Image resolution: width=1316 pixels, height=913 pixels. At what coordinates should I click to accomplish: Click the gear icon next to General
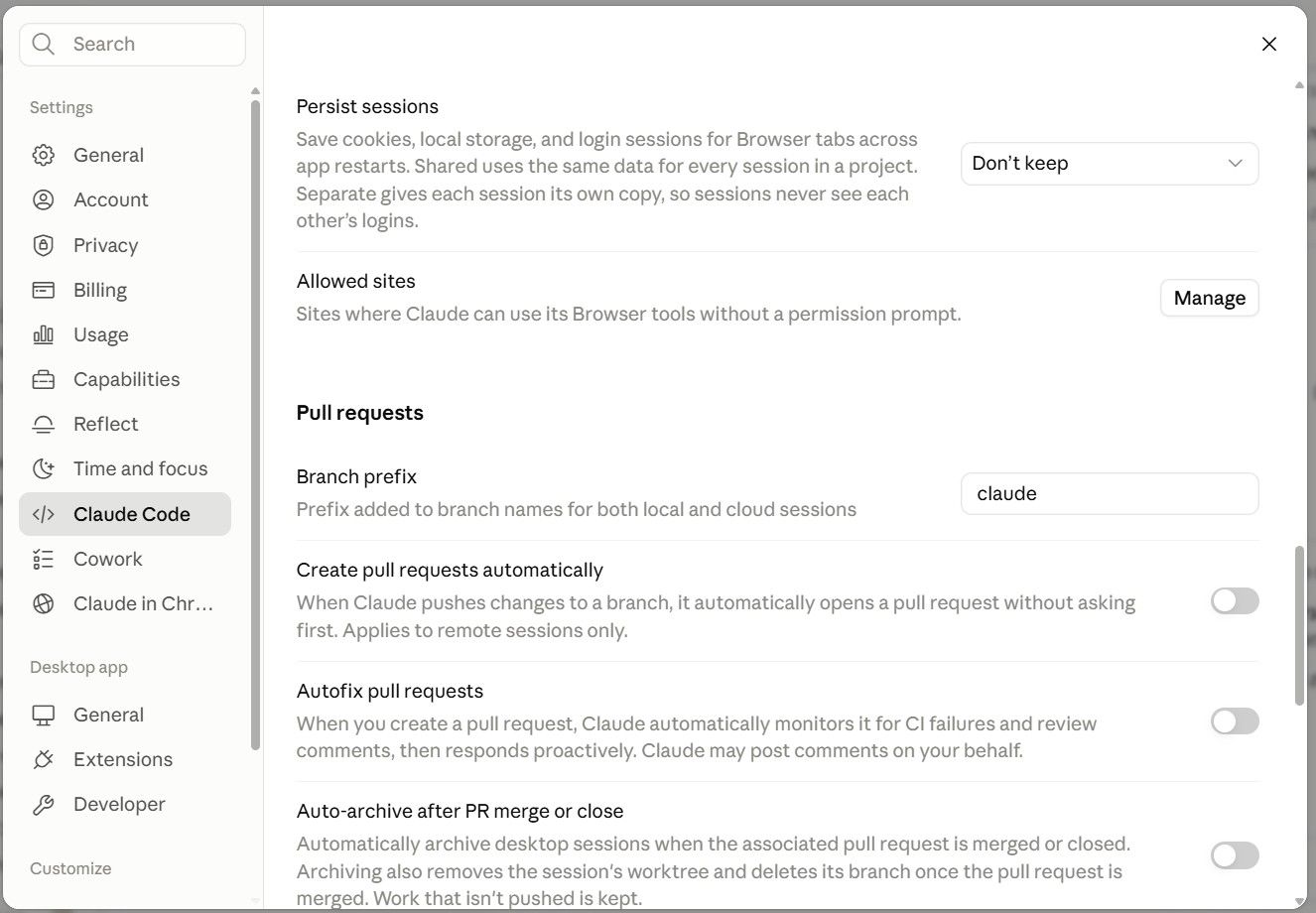(x=43, y=155)
